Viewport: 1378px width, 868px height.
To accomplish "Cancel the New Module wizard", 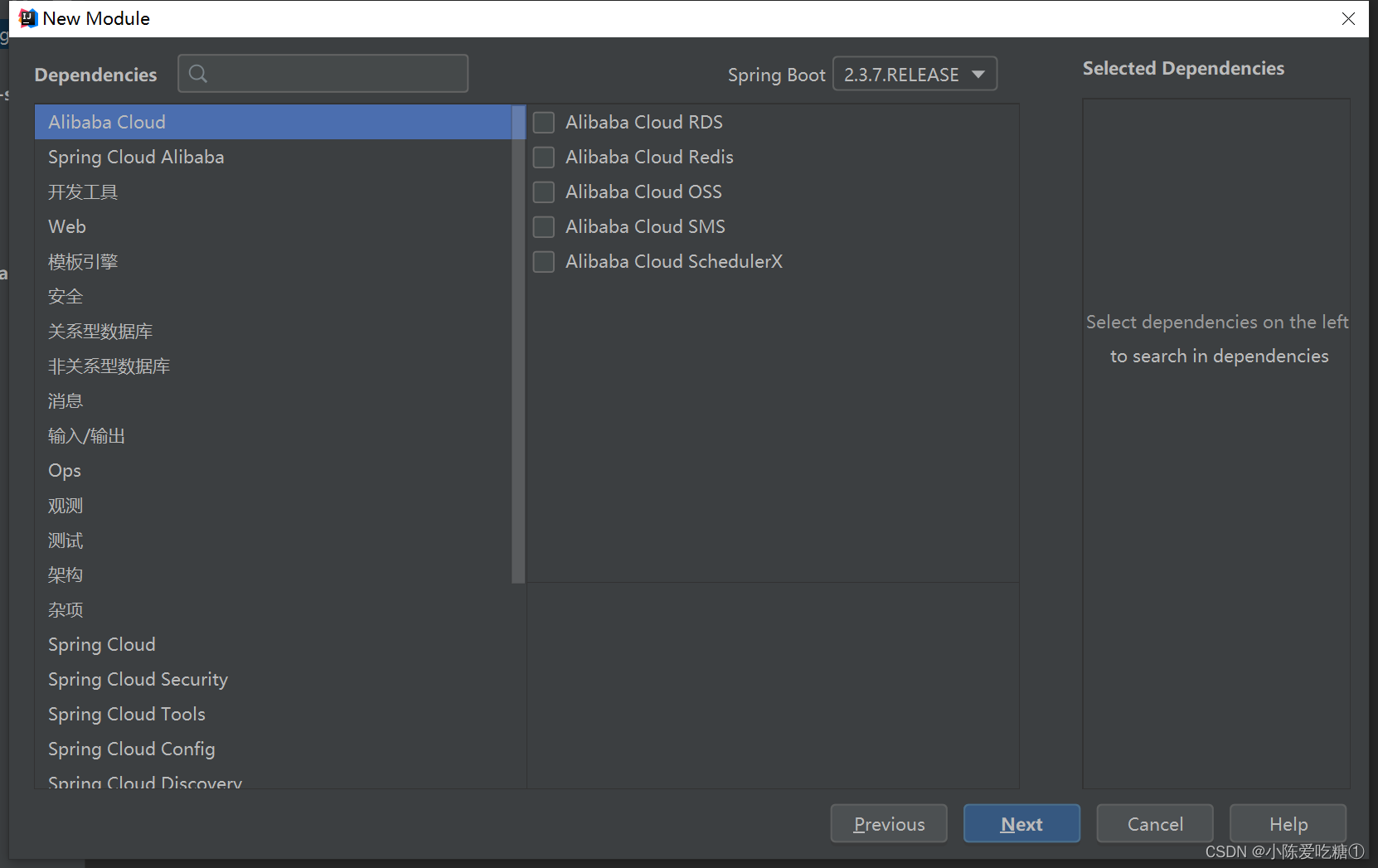I will (1155, 823).
